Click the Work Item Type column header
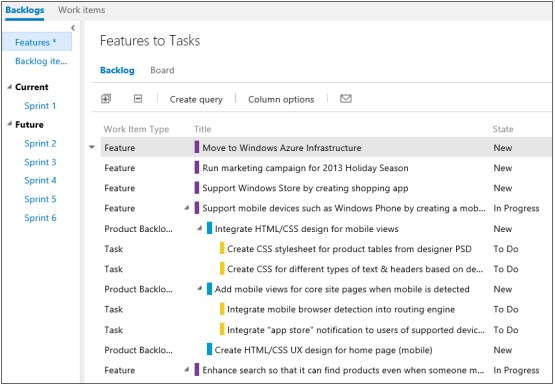Screen dimensions: 555x384 [136, 129]
